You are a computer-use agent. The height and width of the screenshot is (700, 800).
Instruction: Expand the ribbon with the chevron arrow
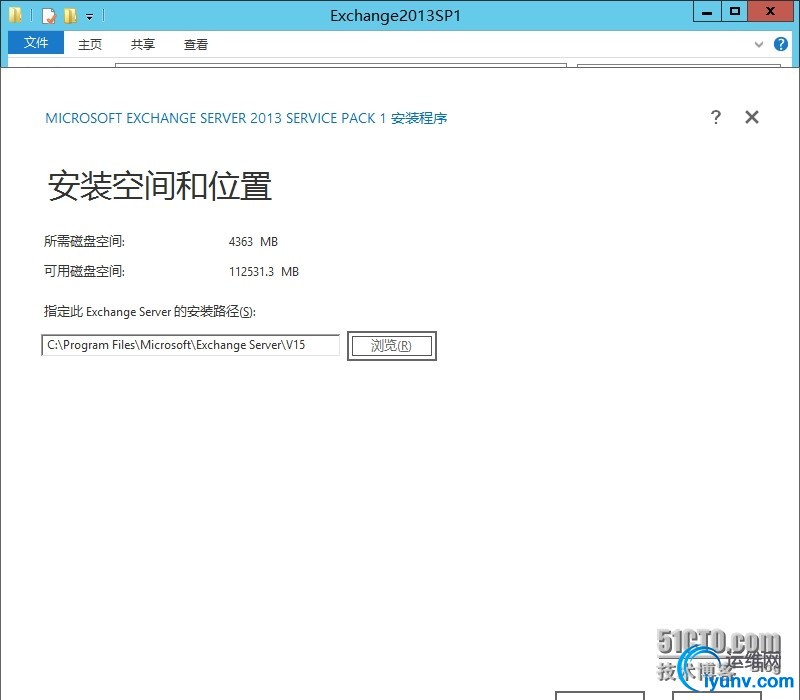(759, 44)
